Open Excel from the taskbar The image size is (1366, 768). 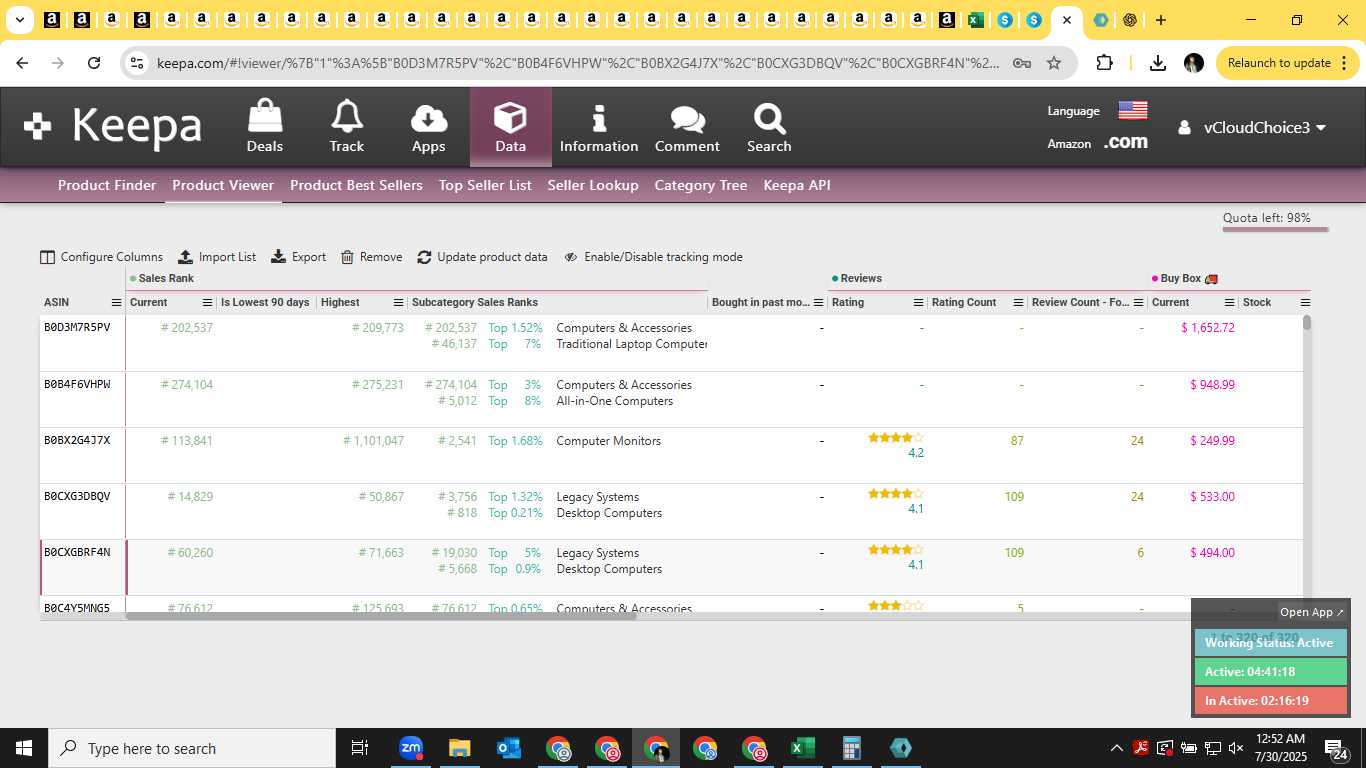802,748
